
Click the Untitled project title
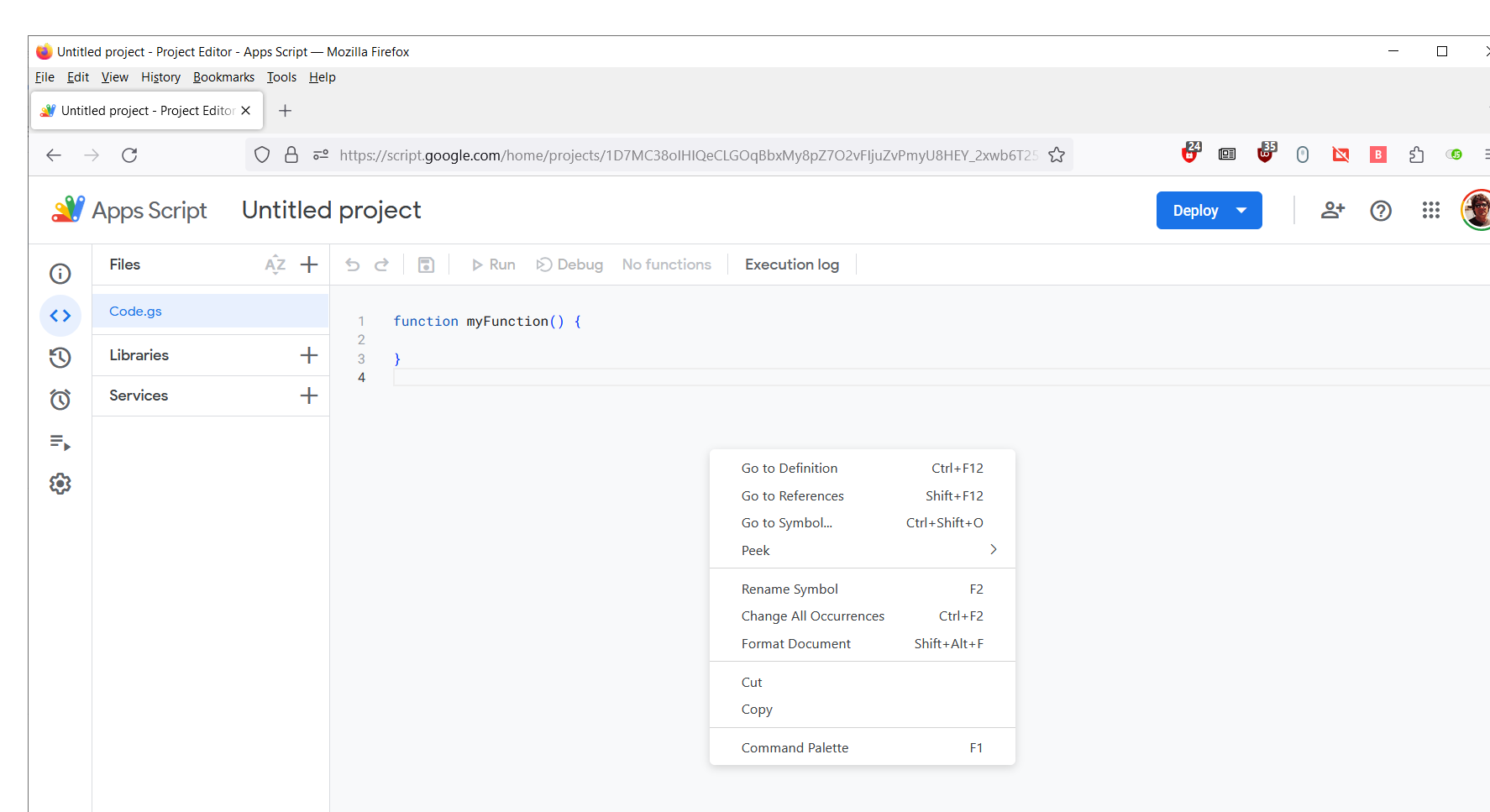tap(332, 210)
